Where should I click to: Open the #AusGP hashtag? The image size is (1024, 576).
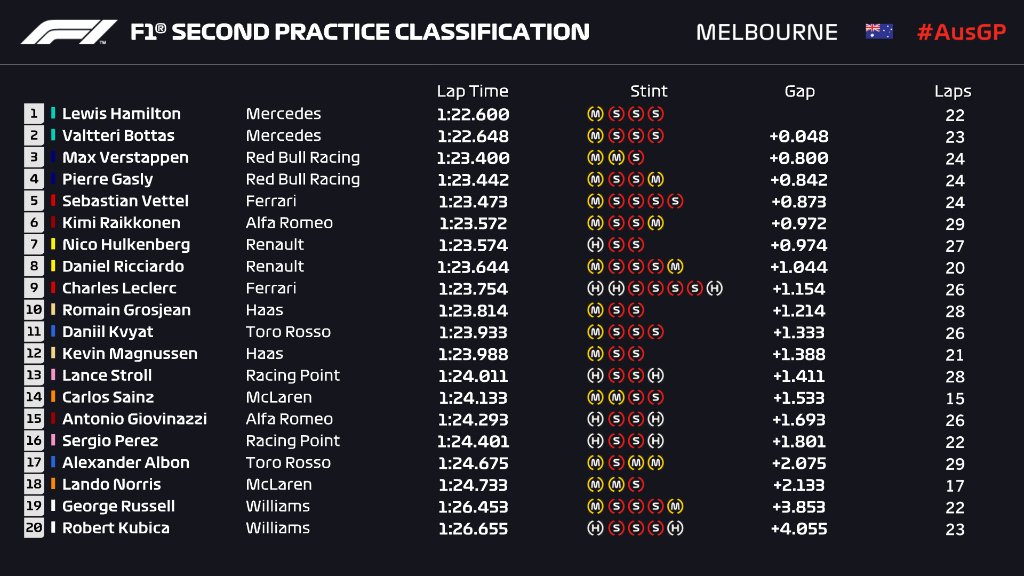(960, 32)
